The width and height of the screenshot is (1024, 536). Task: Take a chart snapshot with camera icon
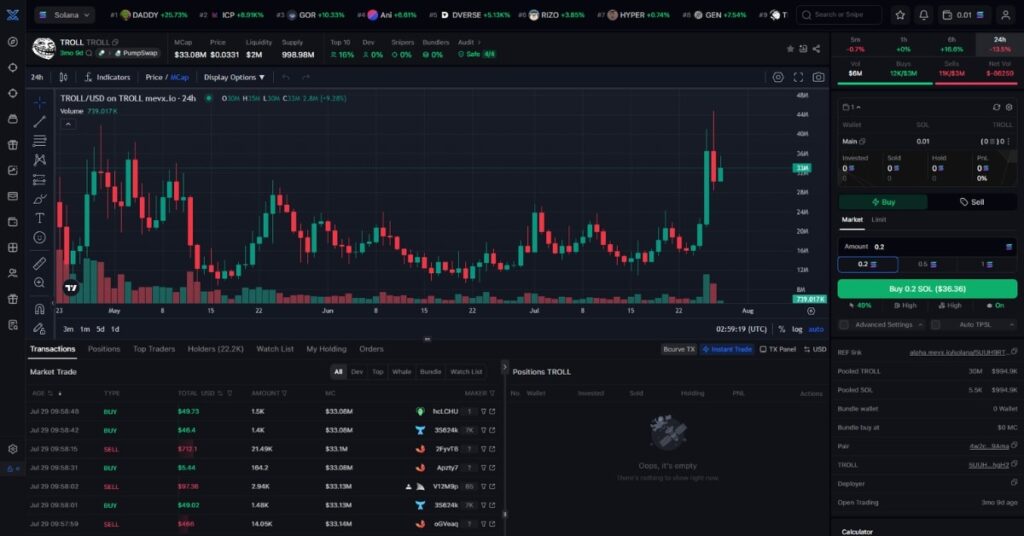coord(818,77)
